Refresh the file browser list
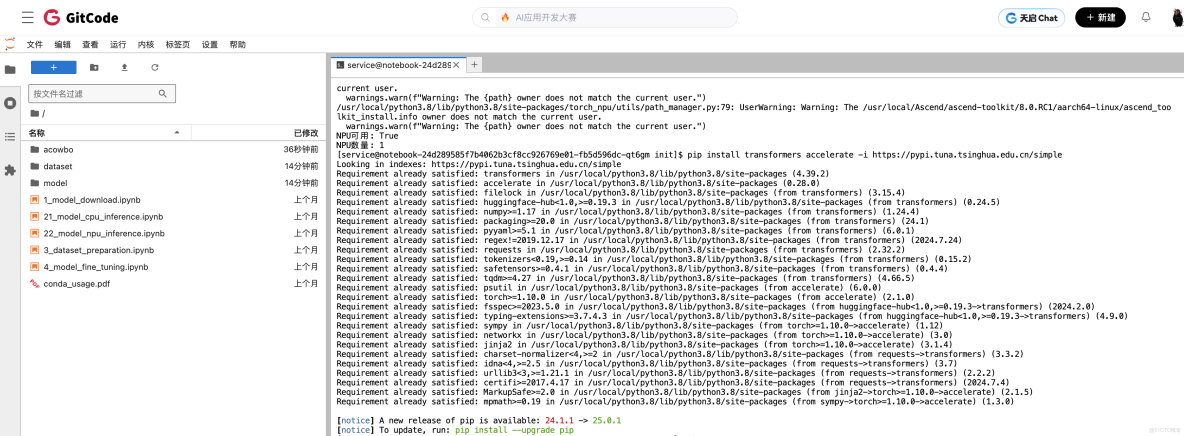The width and height of the screenshot is (1184, 436). pyautogui.click(x=155, y=67)
